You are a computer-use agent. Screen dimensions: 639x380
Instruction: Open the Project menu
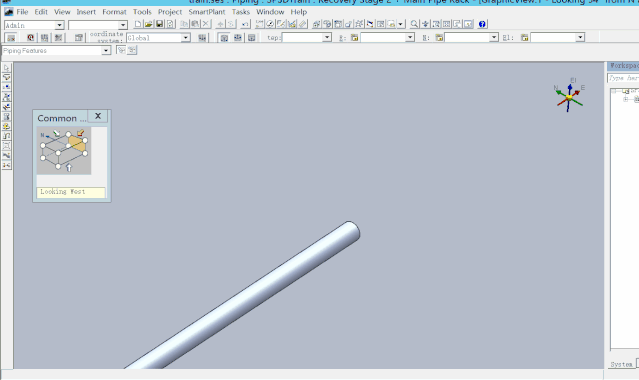tap(170, 12)
